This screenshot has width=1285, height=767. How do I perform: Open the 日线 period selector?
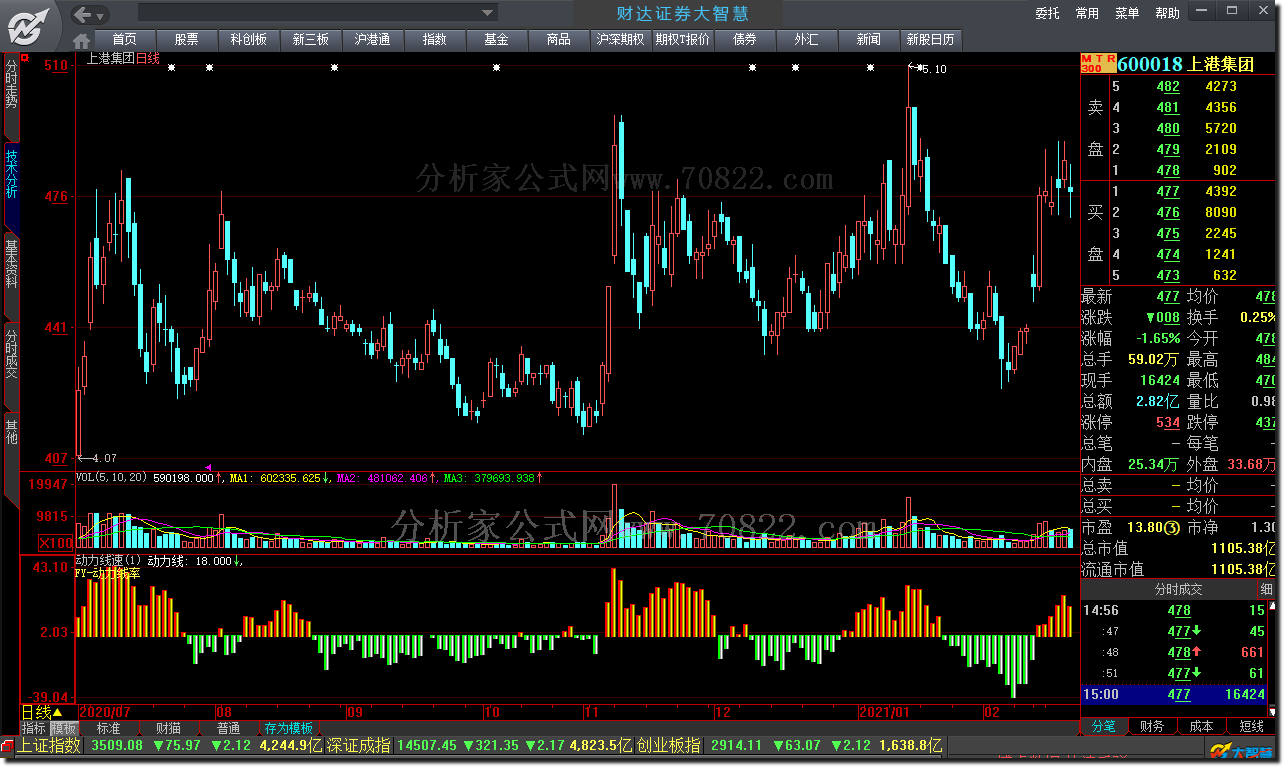pos(41,713)
